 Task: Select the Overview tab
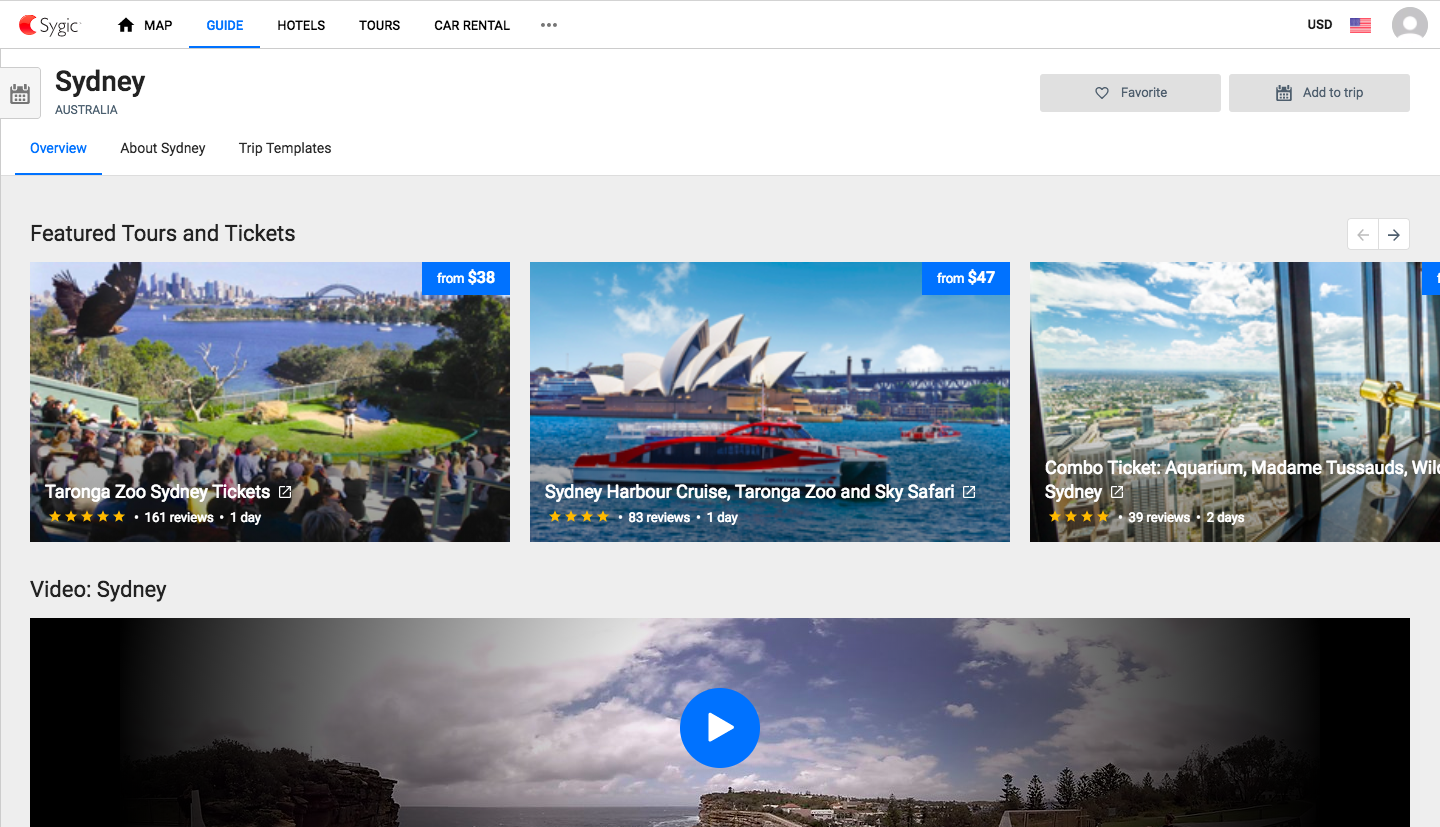pos(58,148)
